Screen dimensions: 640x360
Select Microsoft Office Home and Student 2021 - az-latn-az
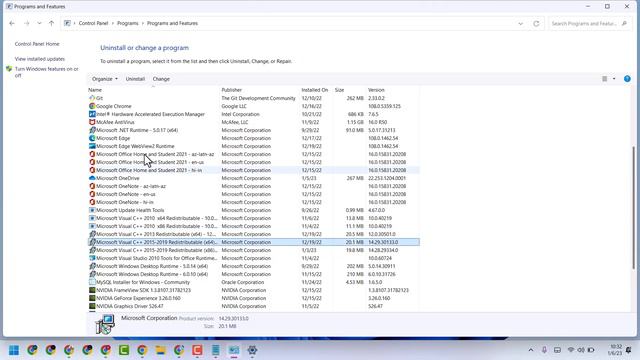tap(253, 154)
